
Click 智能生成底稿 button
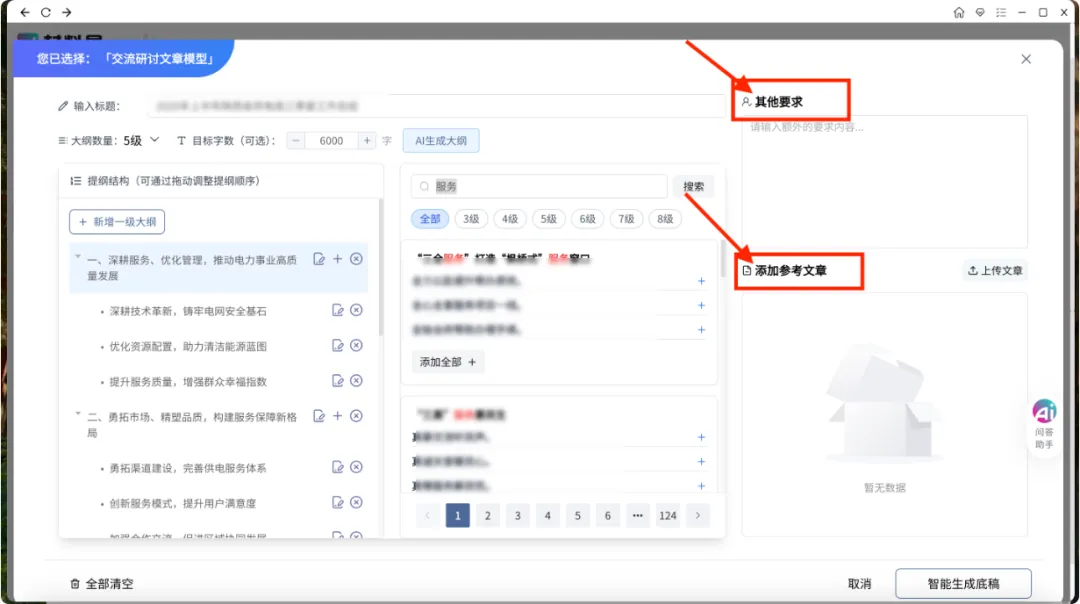963,584
